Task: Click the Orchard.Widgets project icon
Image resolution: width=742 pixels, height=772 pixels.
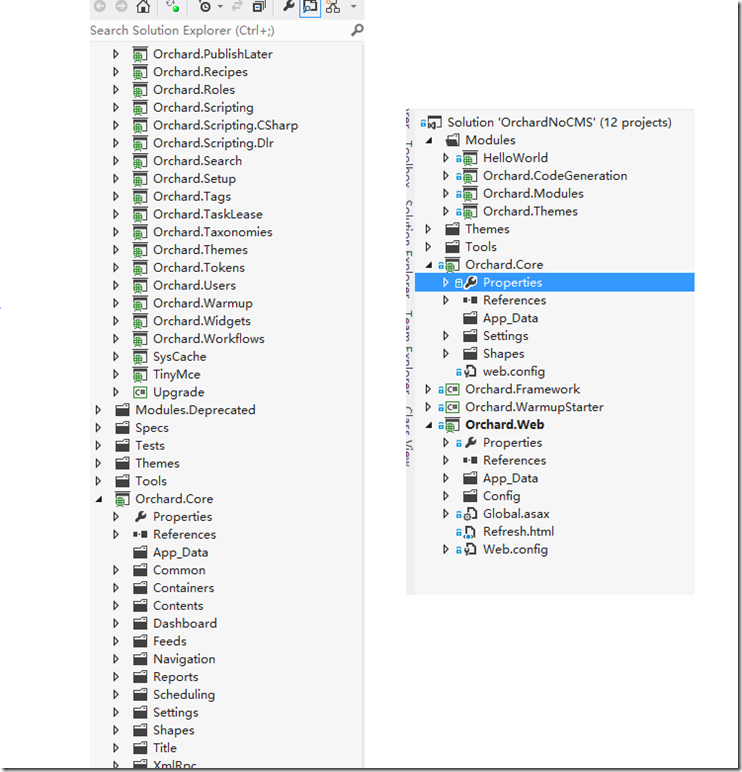Action: tap(140, 321)
